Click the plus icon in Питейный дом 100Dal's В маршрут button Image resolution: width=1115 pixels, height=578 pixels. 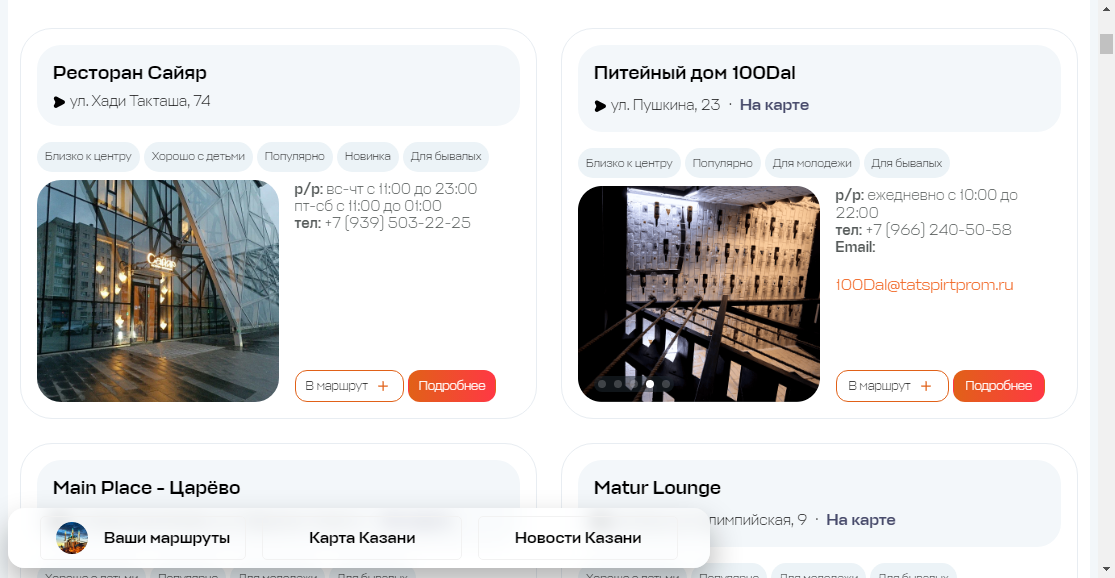(926, 386)
